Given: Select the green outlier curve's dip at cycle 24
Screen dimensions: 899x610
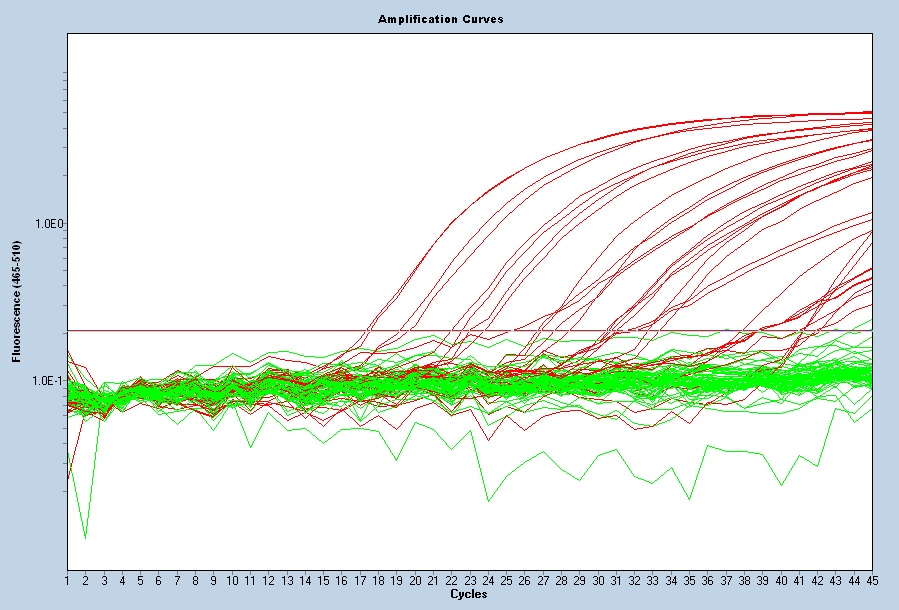Looking at the screenshot, I should [488, 500].
